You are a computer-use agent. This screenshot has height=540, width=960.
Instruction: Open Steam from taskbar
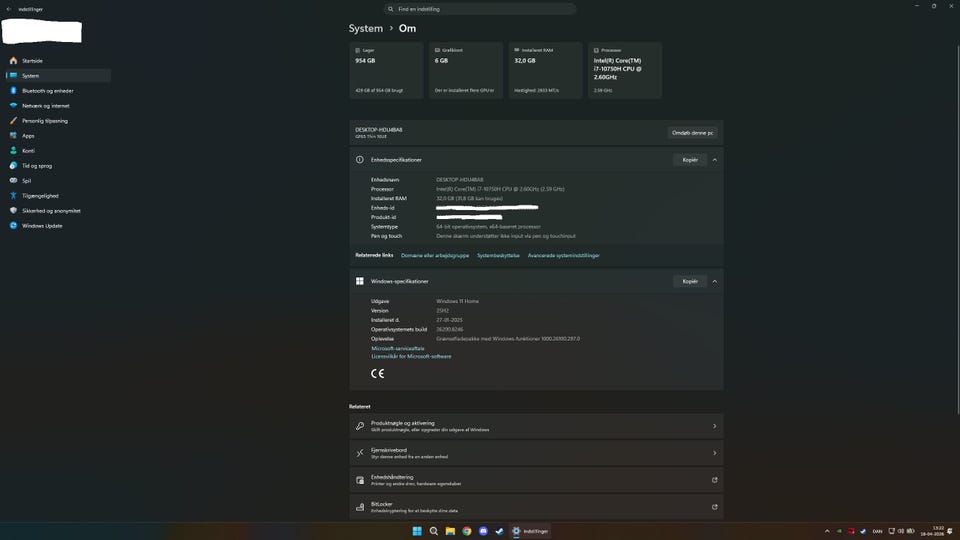coord(500,531)
